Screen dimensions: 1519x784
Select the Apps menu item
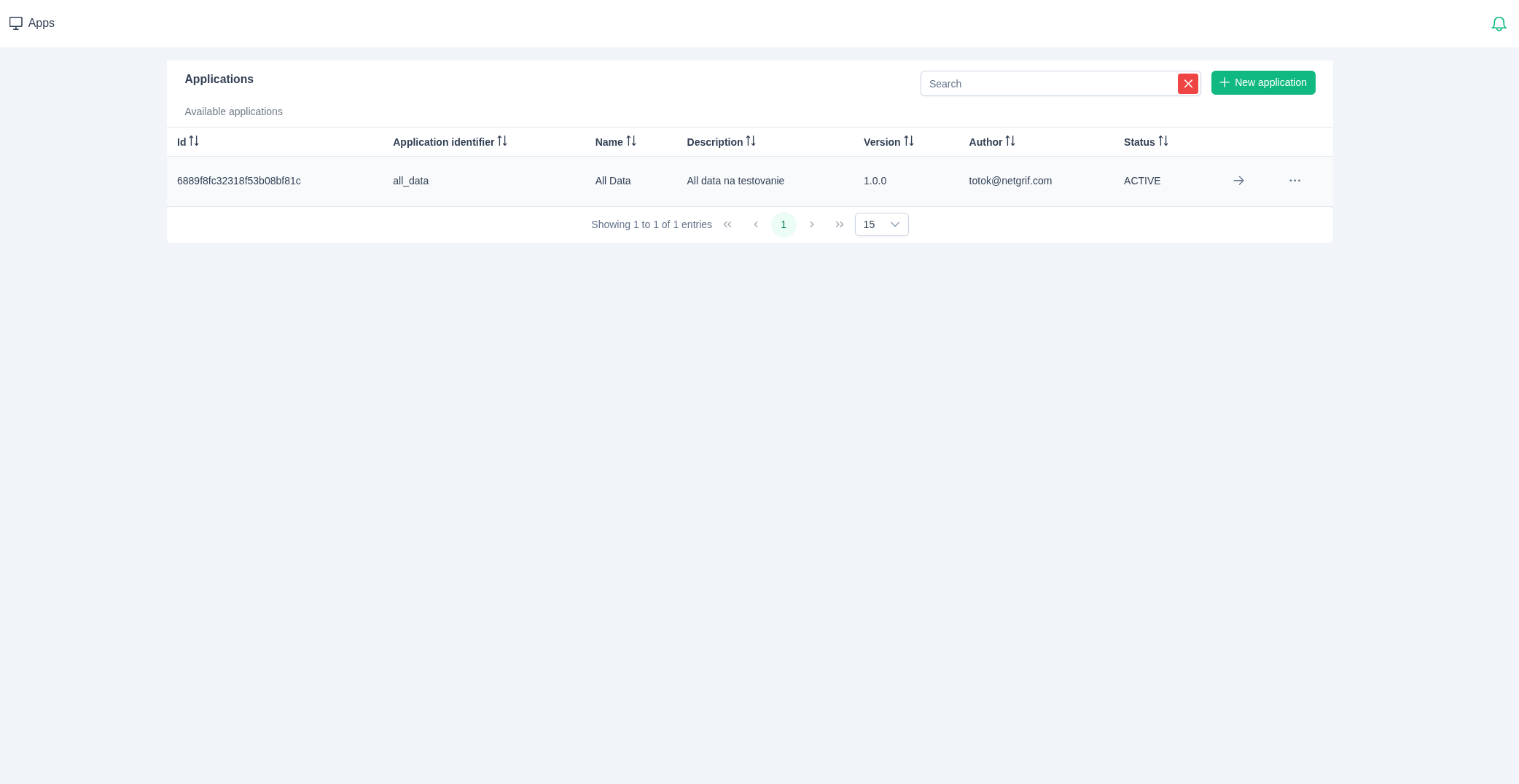click(x=32, y=23)
